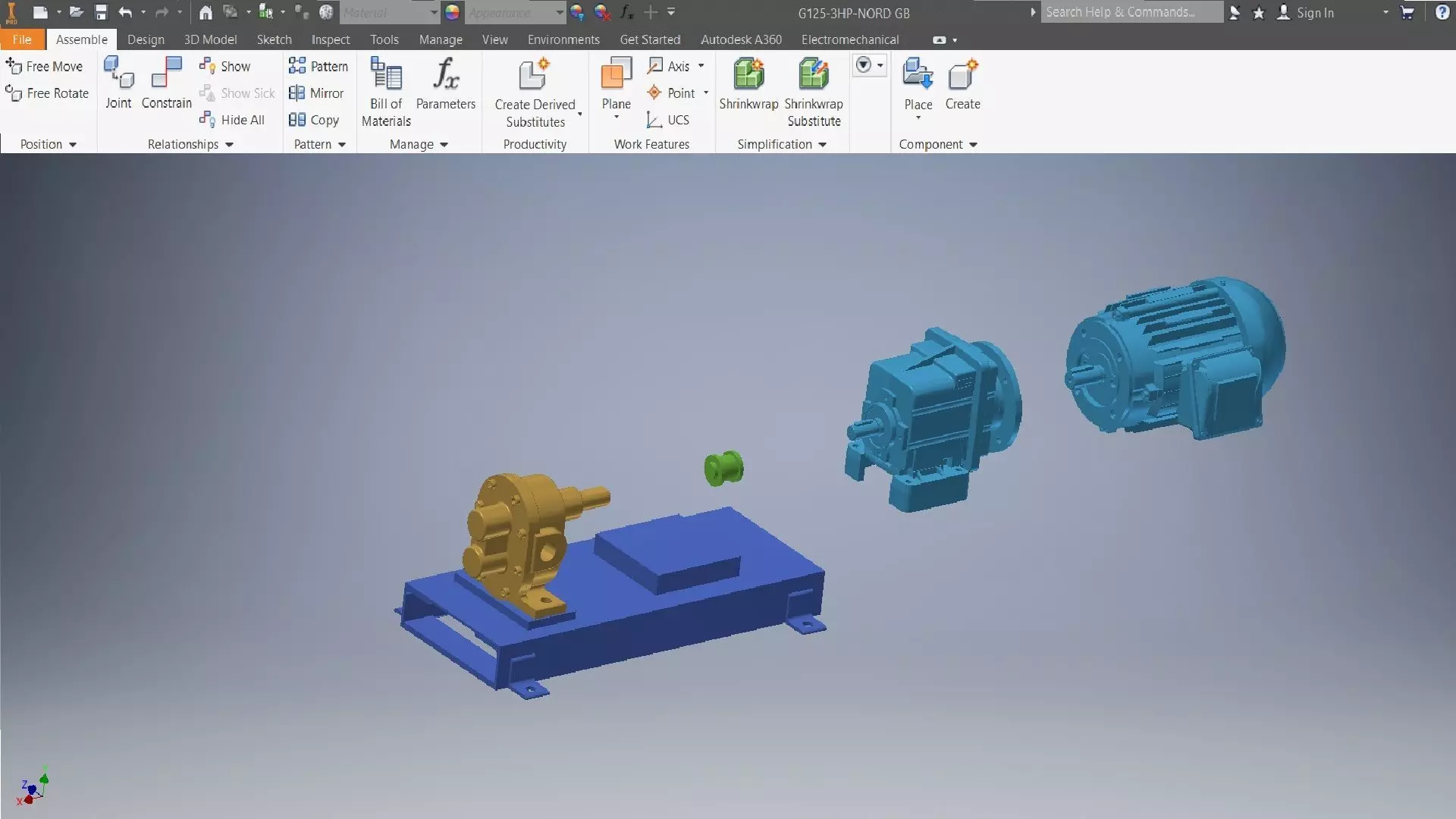Open the Autodesk App Store cart
This screenshot has height=819, width=1456.
click(1407, 12)
